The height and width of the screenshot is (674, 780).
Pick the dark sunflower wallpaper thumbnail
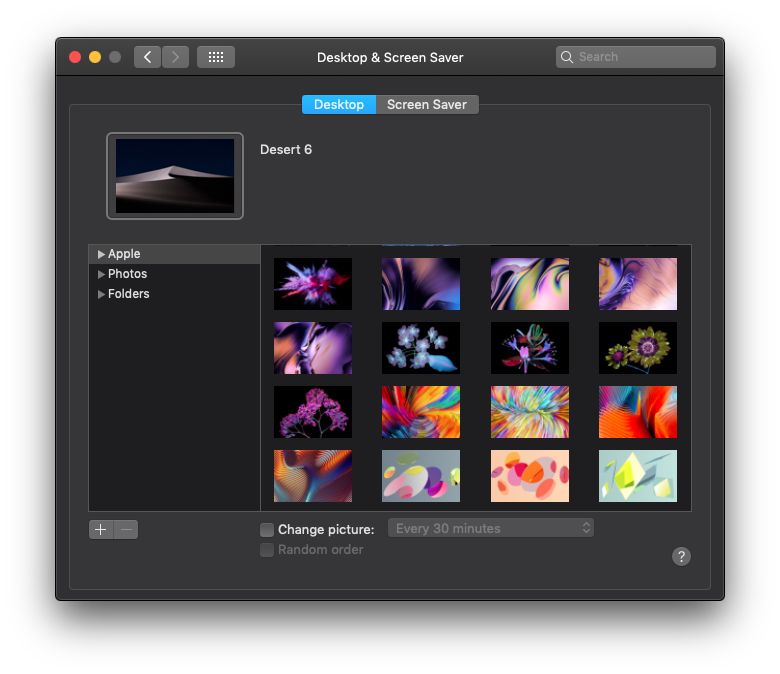(x=638, y=348)
